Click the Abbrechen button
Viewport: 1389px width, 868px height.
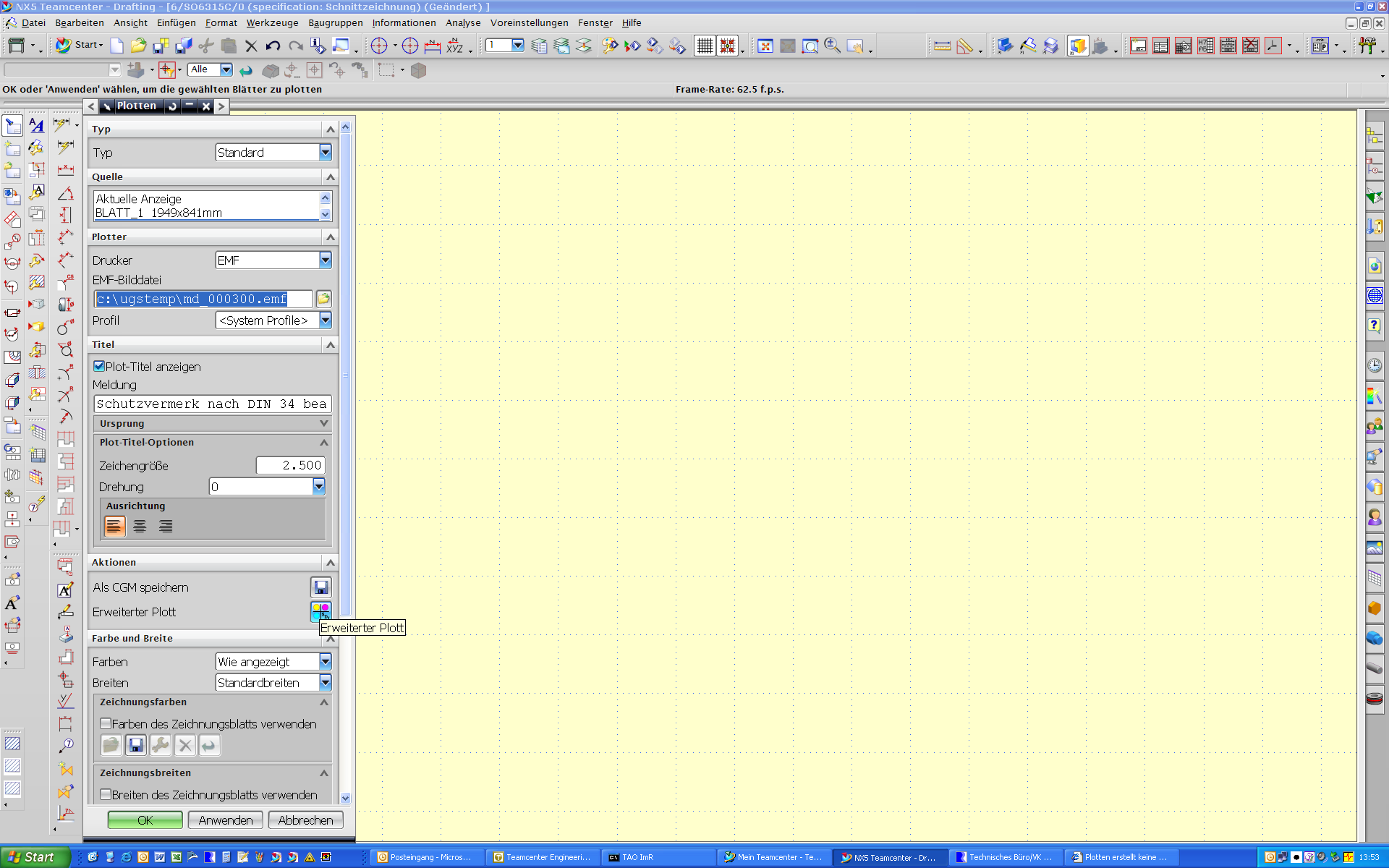pos(305,820)
